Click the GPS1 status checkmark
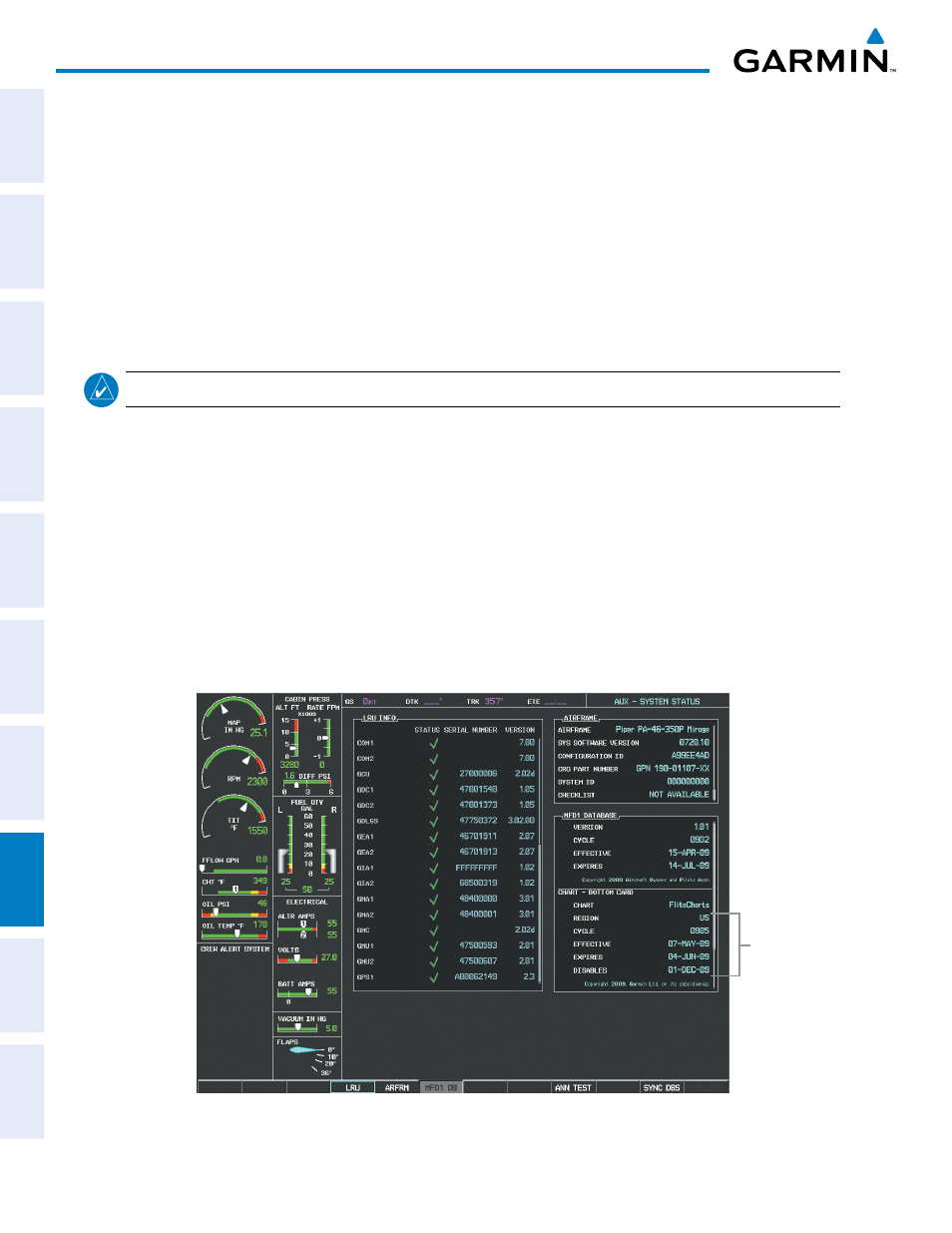This screenshot has width=952, height=1233. pos(434,977)
